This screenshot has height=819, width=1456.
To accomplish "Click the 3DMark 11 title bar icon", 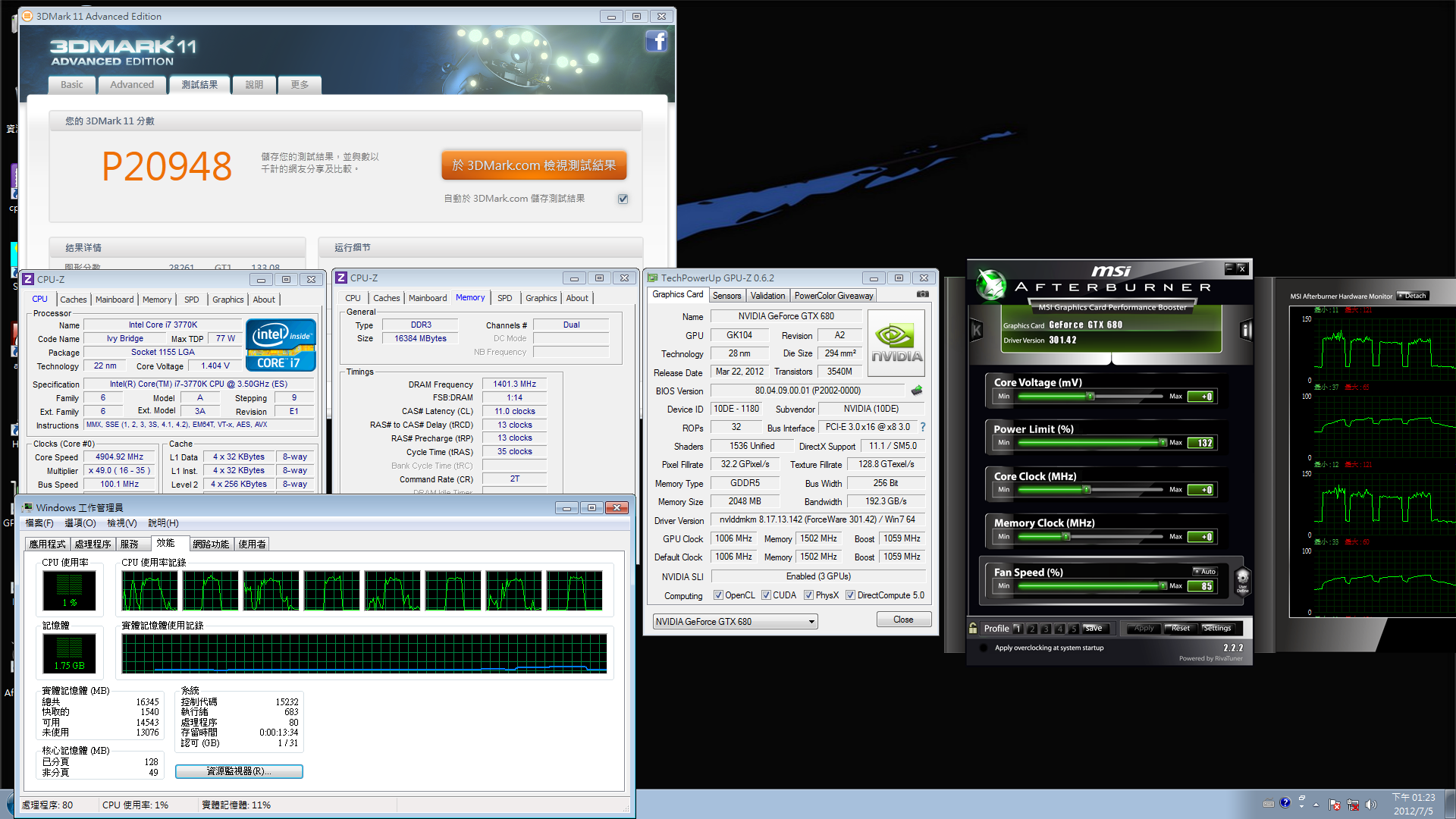I will 27,16.
